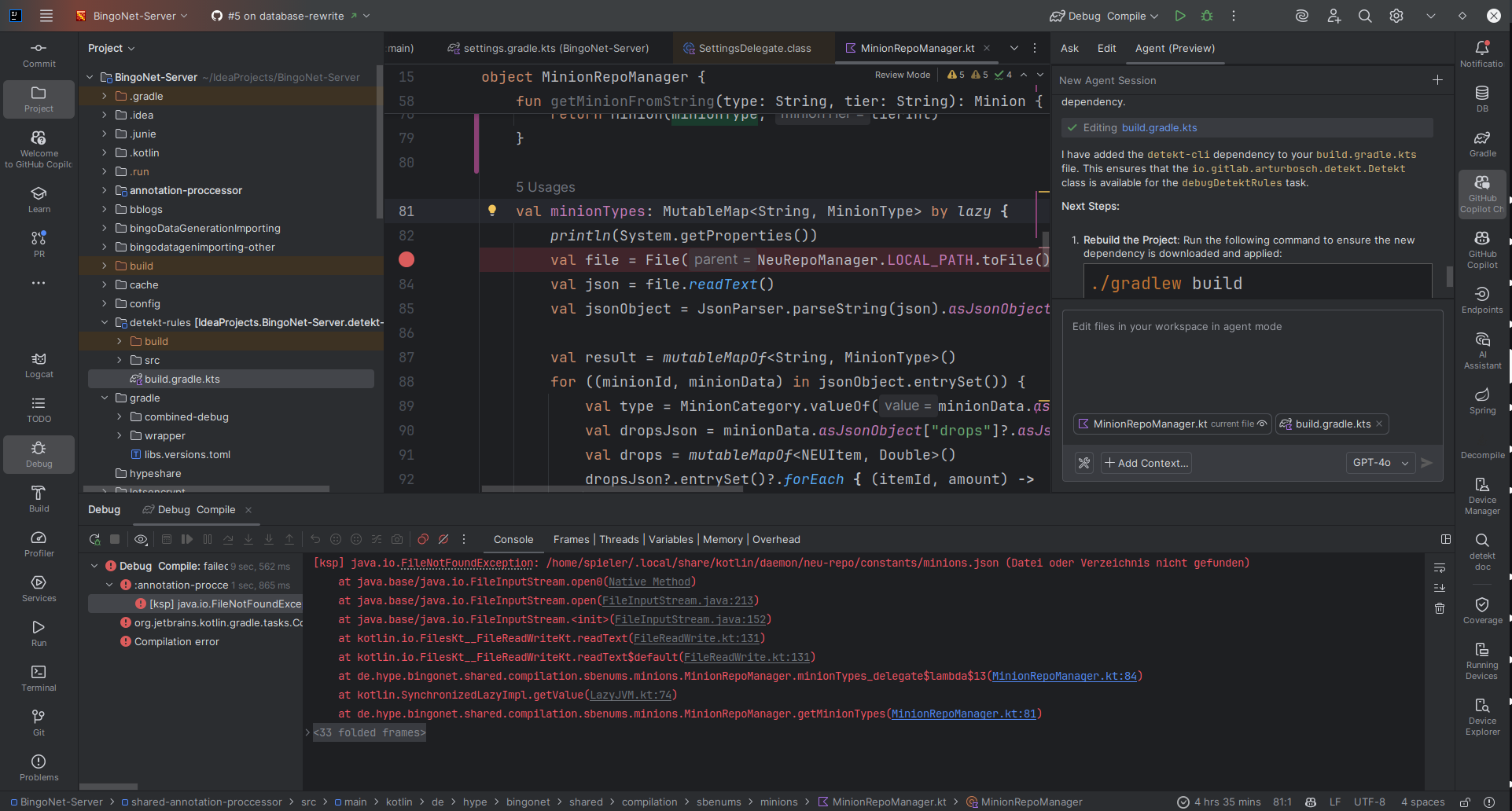This screenshot has width=1512, height=811.
Task: Open the Pull Requests (PR) panel
Action: tap(39, 244)
